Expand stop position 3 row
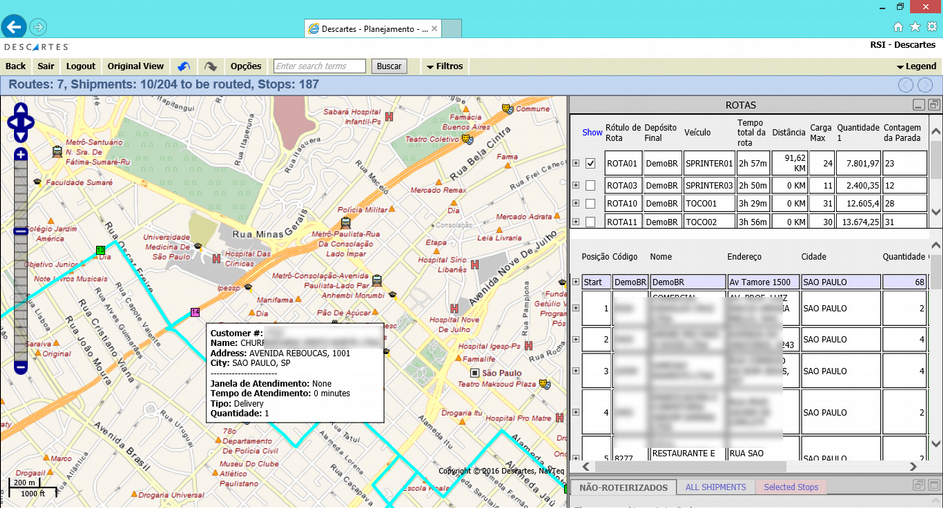 click(x=576, y=371)
